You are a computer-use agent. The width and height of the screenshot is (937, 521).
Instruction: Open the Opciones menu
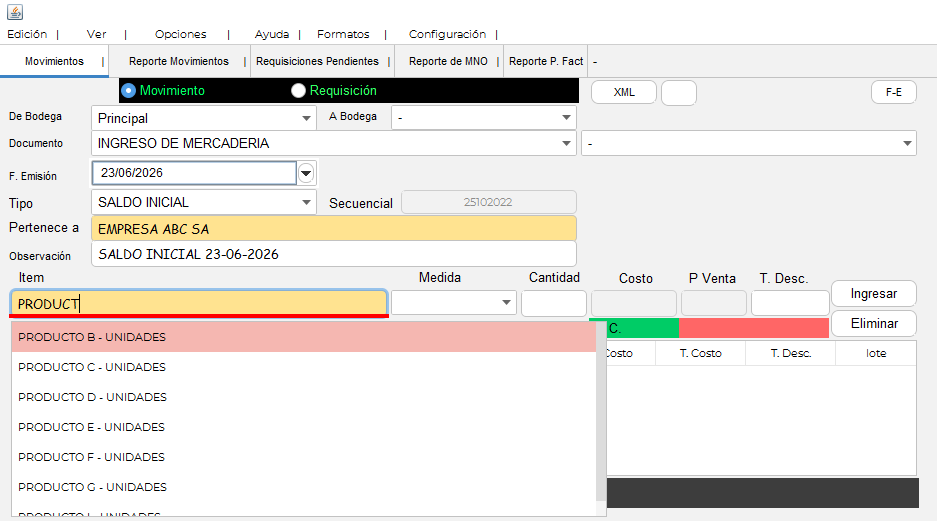[180, 34]
